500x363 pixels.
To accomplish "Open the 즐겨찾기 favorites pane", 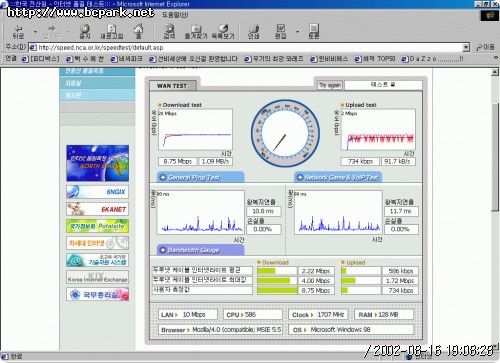I will click(196, 31).
